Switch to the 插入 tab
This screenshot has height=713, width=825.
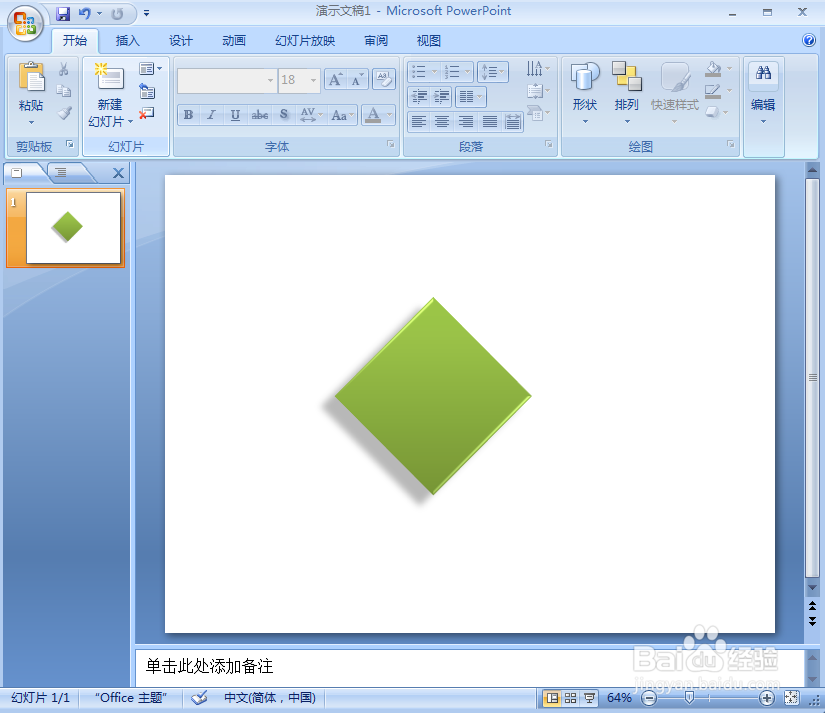pos(127,41)
